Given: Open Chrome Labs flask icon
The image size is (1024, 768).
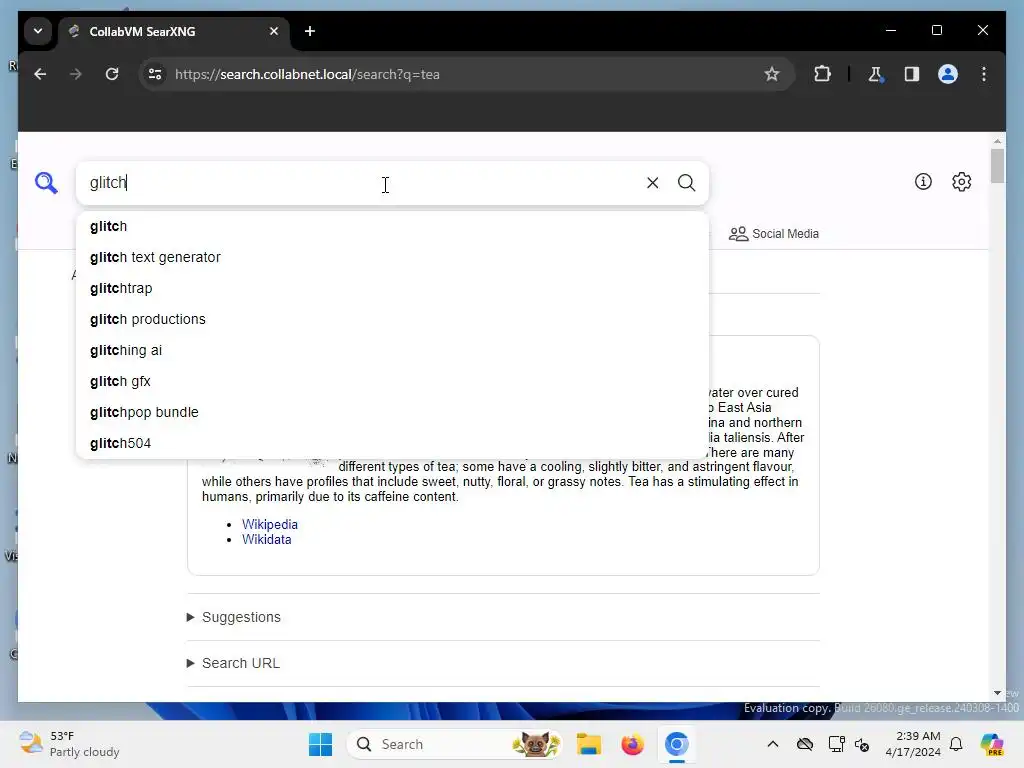Looking at the screenshot, I should (x=876, y=74).
